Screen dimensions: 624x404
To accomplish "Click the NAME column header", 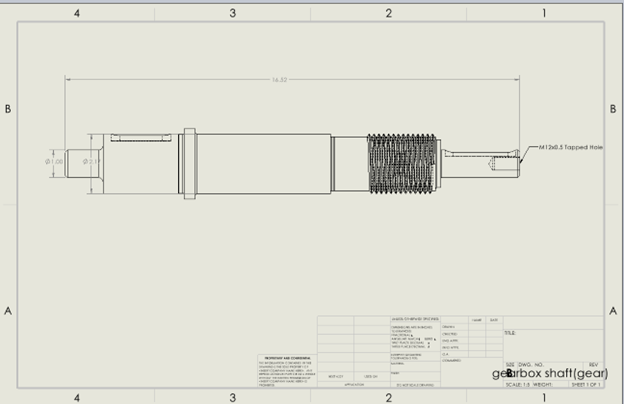I will click(476, 320).
